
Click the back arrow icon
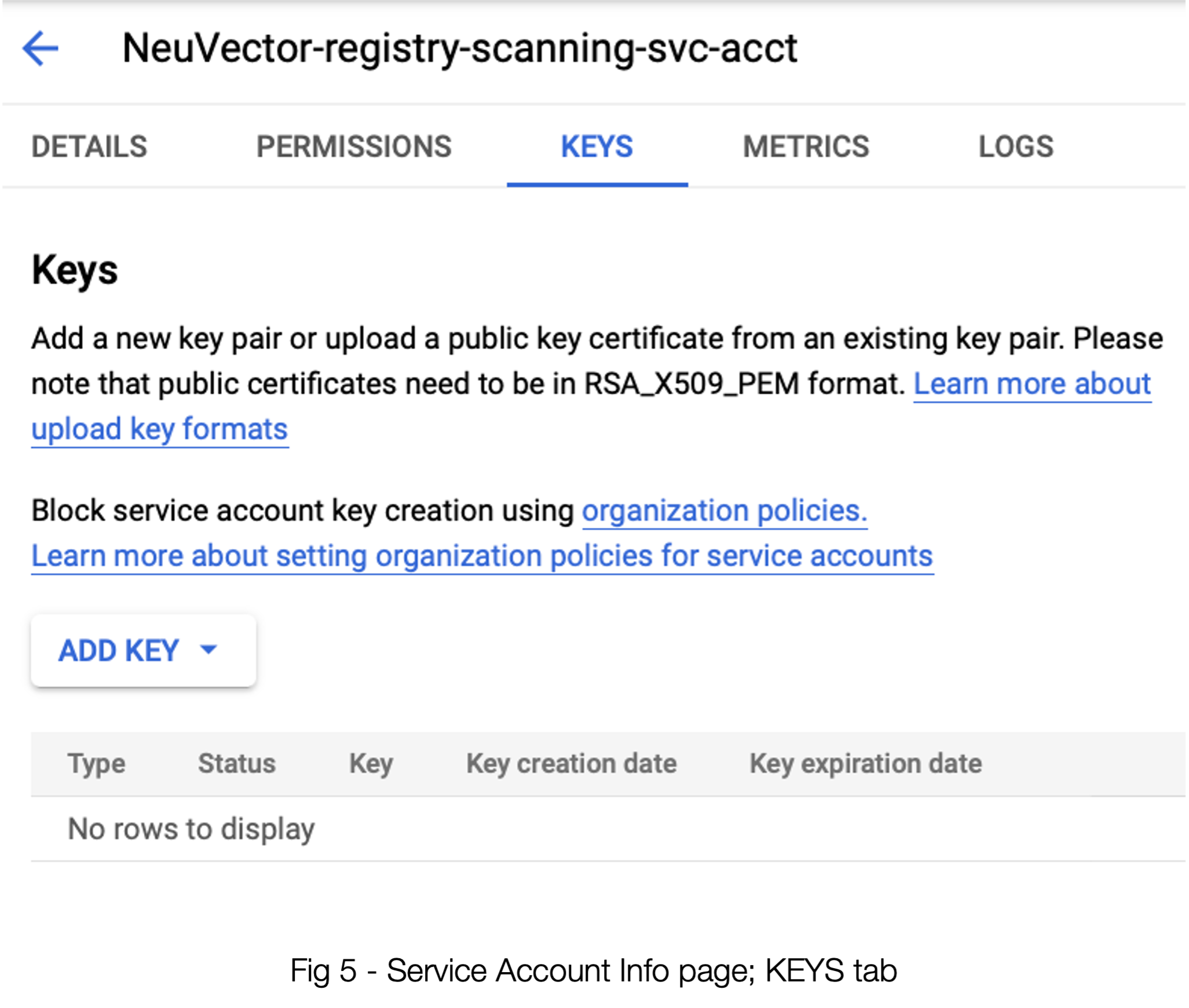click(x=41, y=49)
